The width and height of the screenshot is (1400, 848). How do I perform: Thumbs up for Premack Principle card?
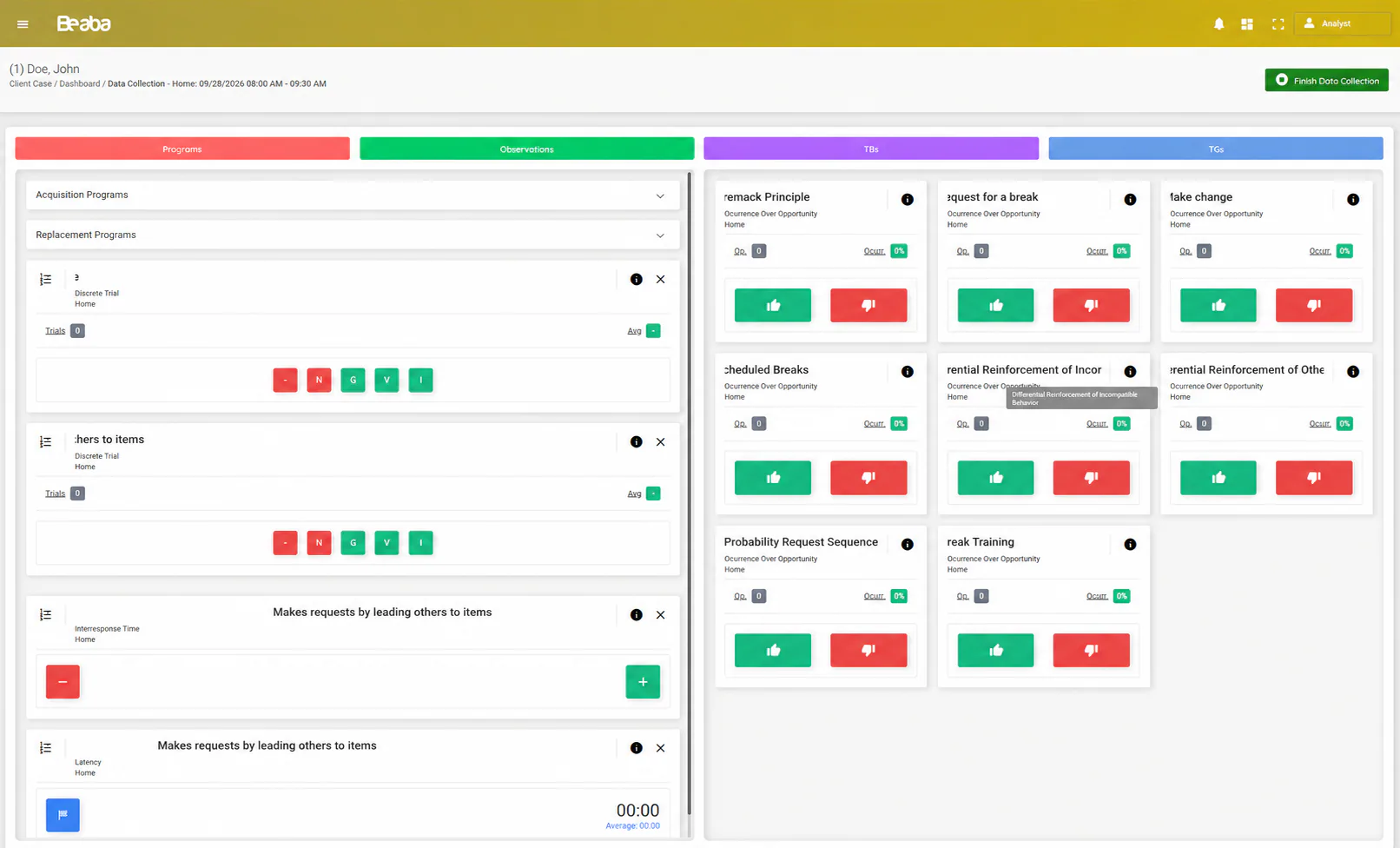pos(773,305)
